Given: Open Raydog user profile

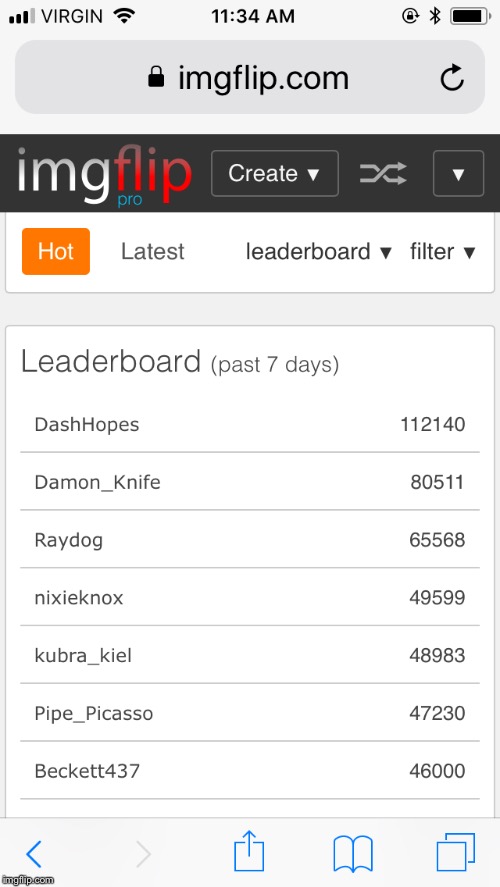Looking at the screenshot, I should tap(68, 540).
